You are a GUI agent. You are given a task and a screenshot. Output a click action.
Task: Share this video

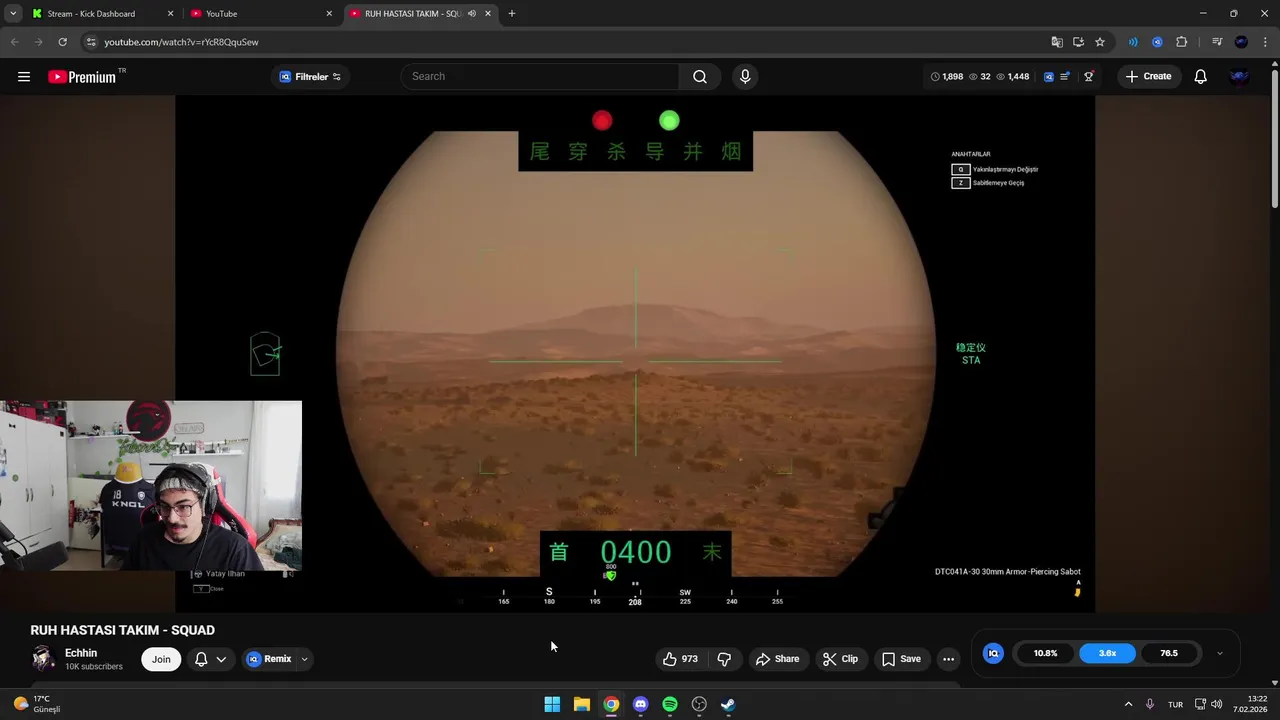[777, 659]
